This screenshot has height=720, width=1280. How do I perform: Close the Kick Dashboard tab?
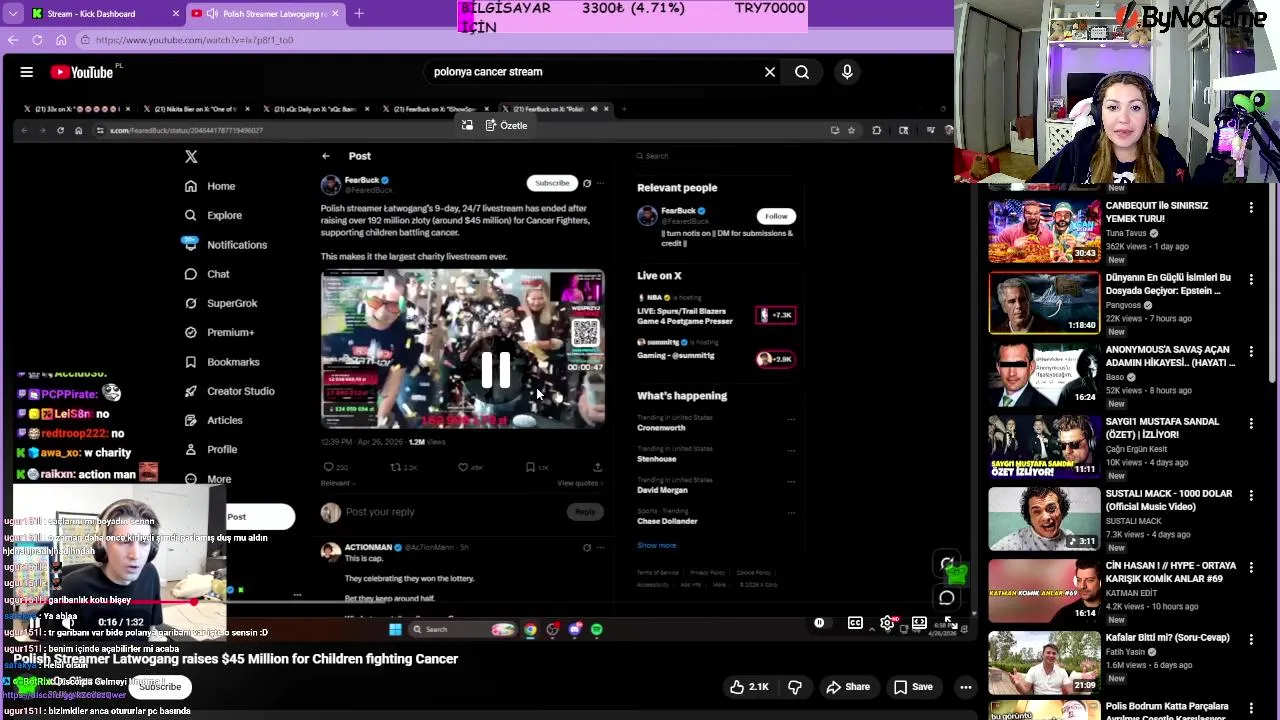177,14
